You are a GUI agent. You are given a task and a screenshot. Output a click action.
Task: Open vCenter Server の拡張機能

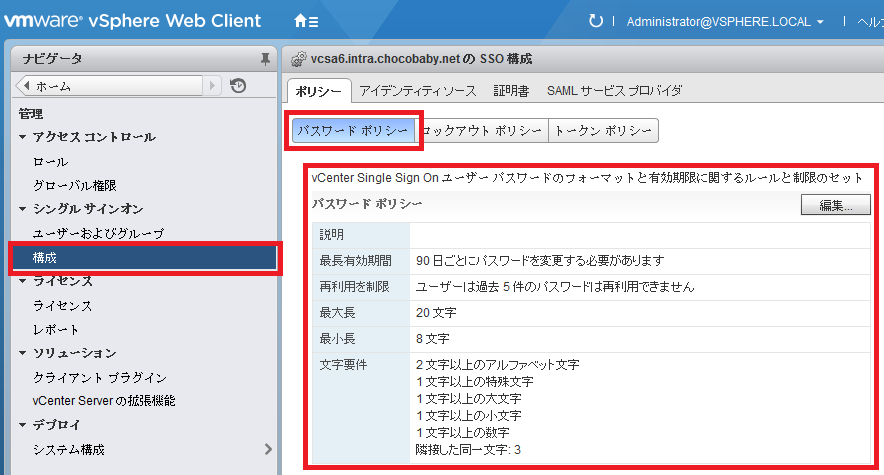[104, 401]
